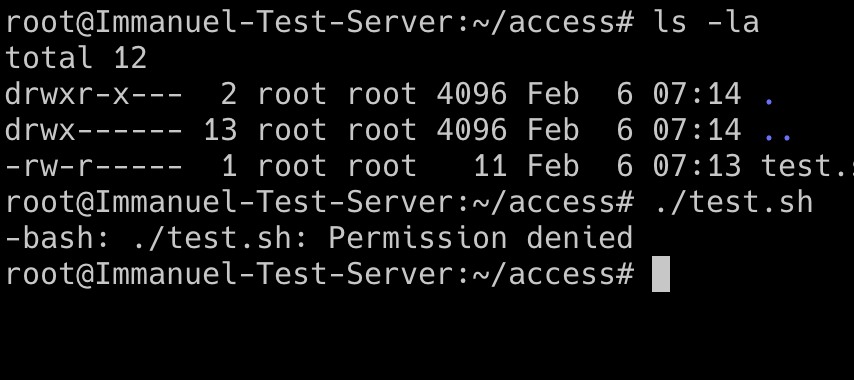Click the block cursor at the last prompt
This screenshot has width=854, height=380.
click(661, 274)
